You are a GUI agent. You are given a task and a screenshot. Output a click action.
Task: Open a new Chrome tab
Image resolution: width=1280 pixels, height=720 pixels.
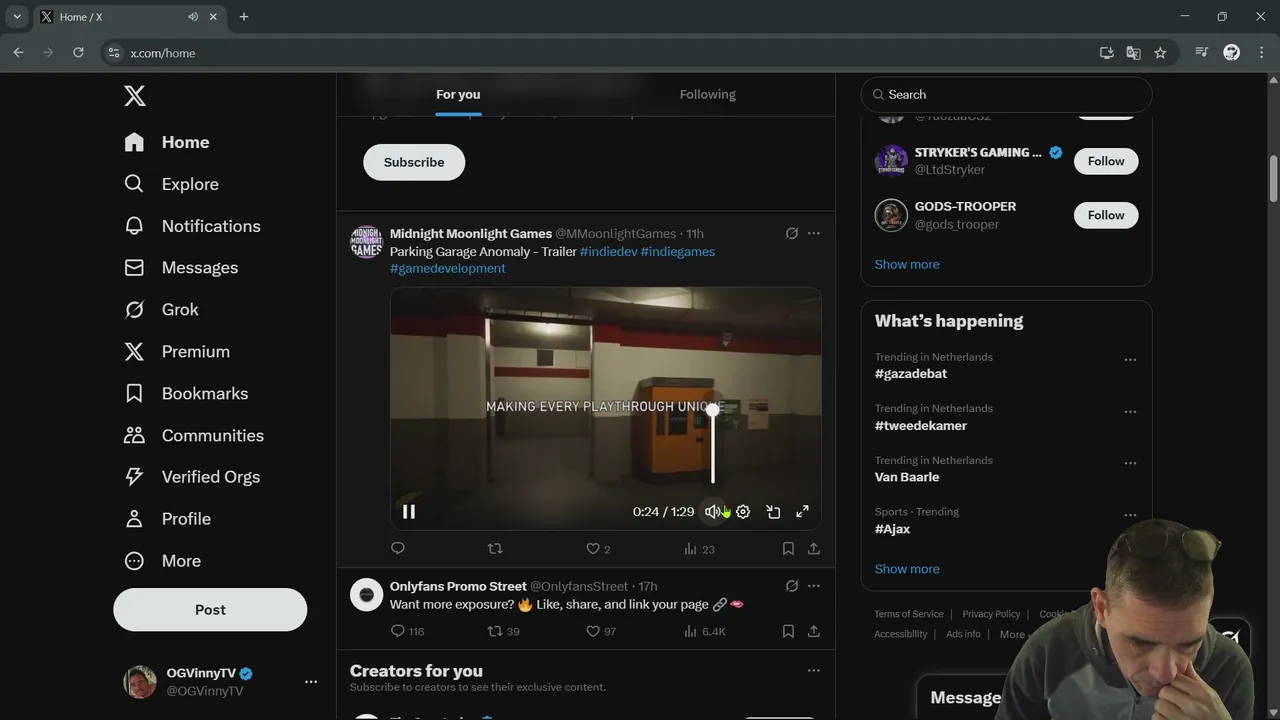pos(244,17)
